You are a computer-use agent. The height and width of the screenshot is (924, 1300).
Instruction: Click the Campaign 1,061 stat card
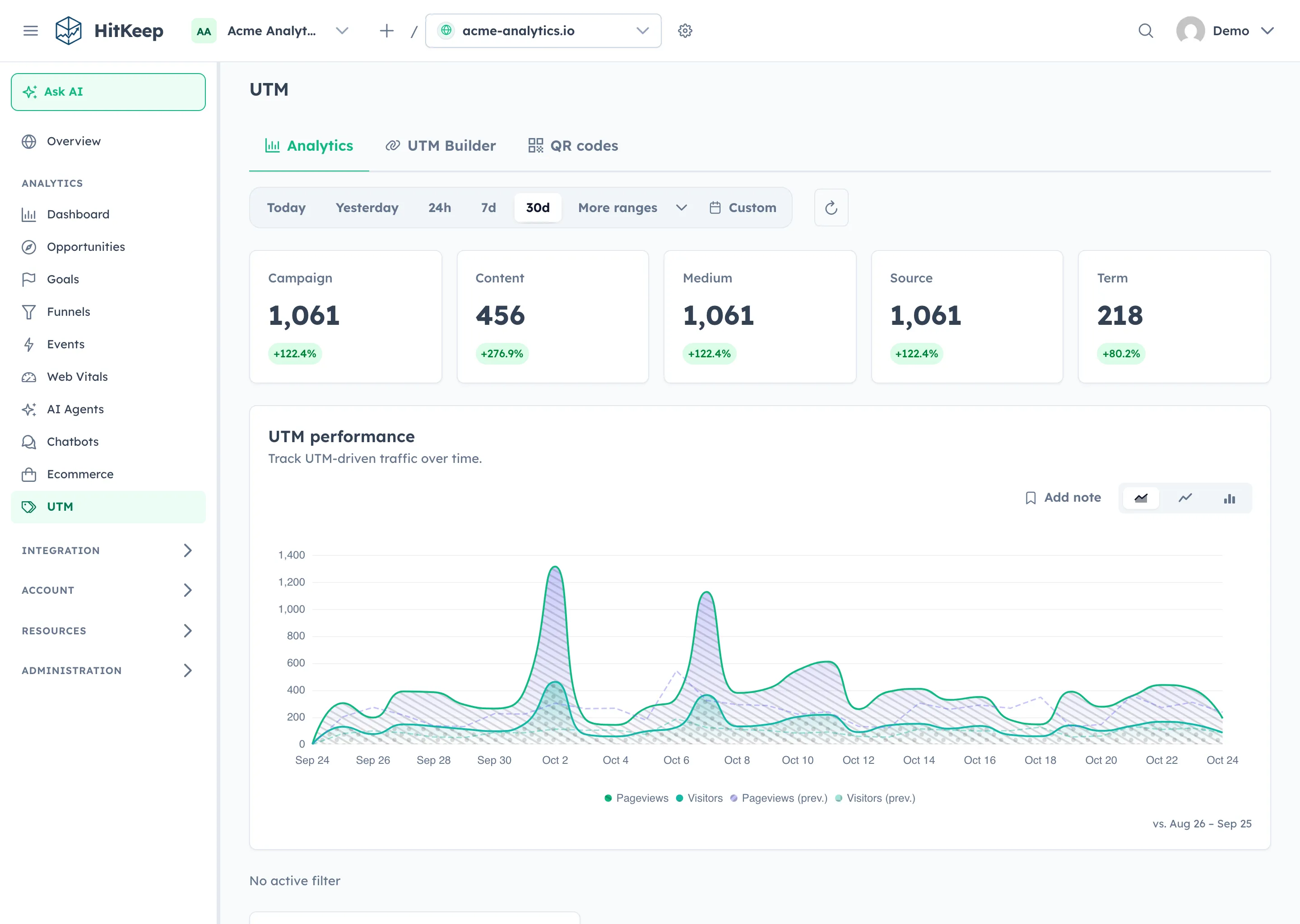click(345, 317)
